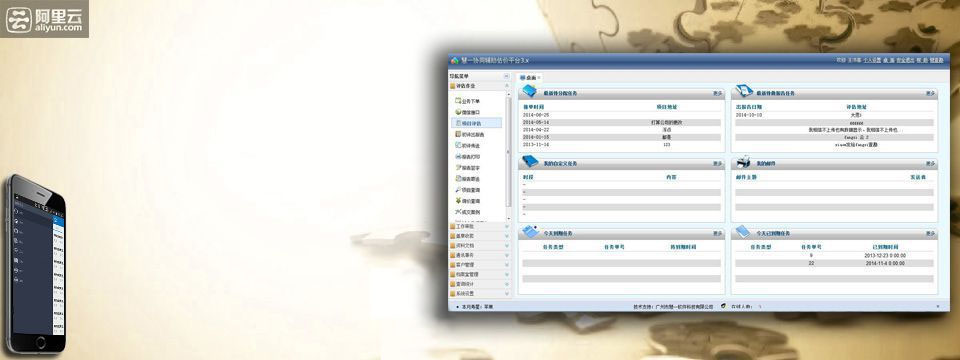Open 询价查询 in the sidebar
Image resolution: width=960 pixels, height=360 pixels.
click(x=467, y=201)
